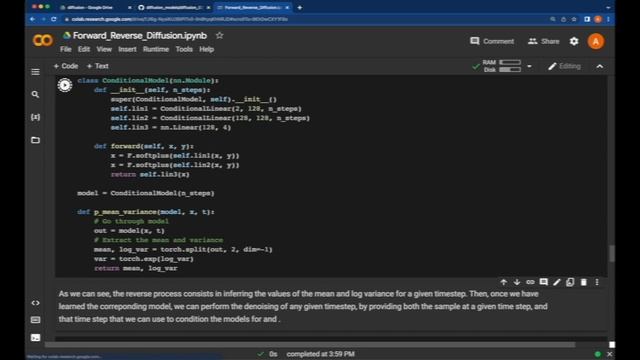Open the Runtime menu
The height and width of the screenshot is (360, 640).
click(x=156, y=49)
